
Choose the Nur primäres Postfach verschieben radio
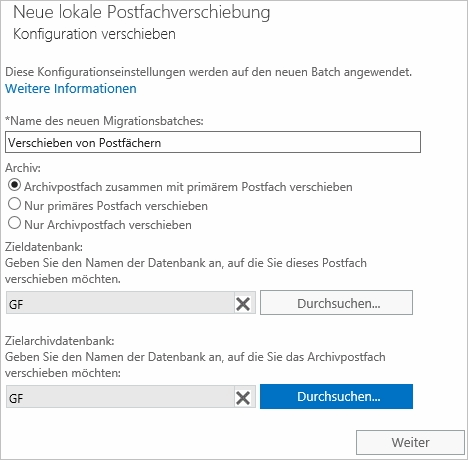14,204
